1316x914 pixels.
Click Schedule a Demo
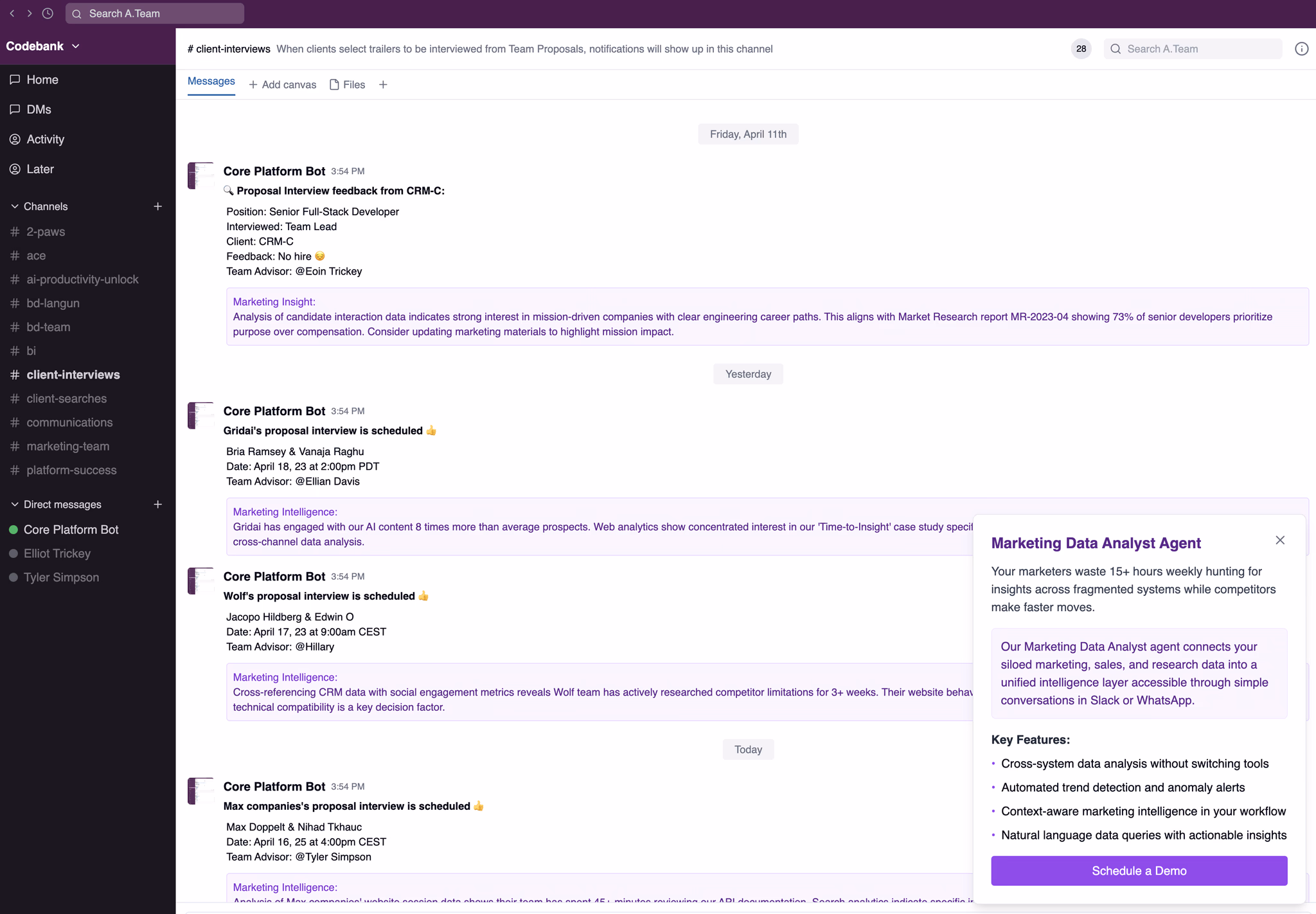(1138, 870)
